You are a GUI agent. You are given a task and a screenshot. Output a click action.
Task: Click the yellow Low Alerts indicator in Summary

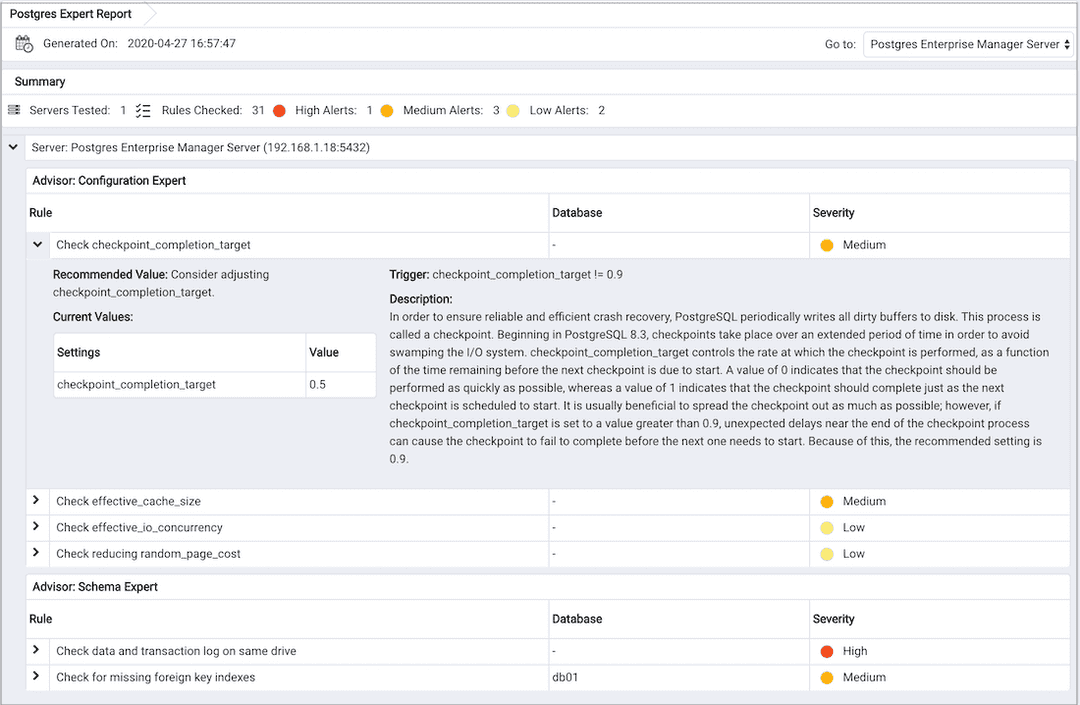point(513,110)
